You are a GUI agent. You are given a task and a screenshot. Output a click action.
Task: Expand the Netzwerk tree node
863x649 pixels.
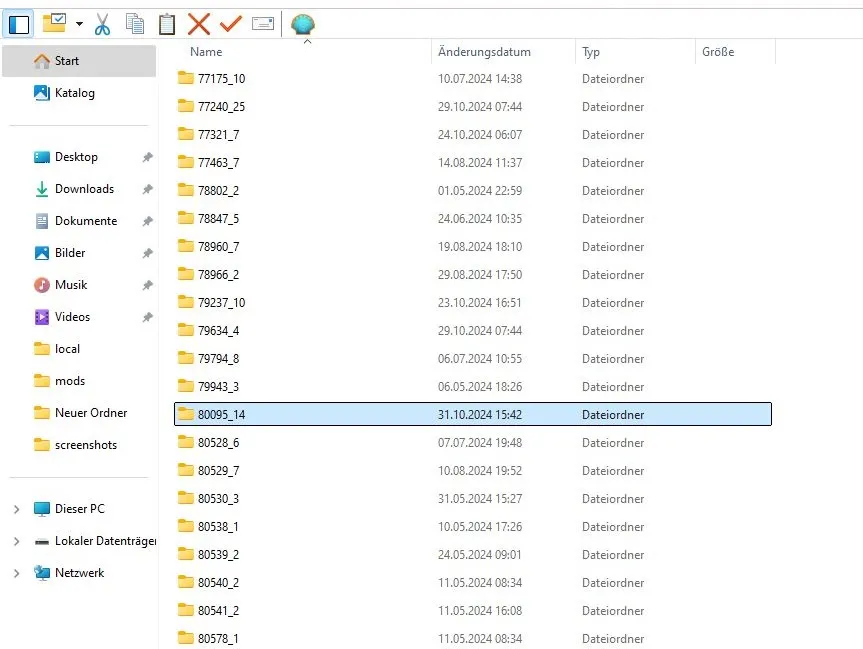click(16, 573)
